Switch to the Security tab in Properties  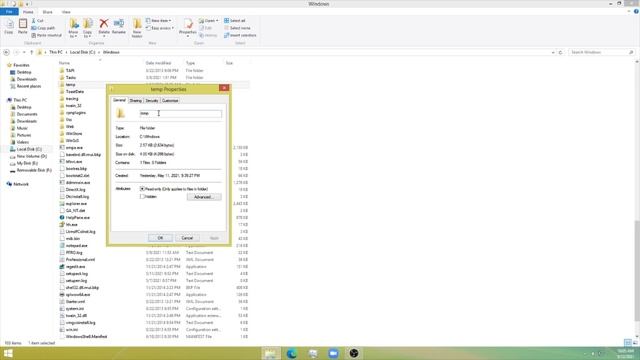click(x=152, y=100)
